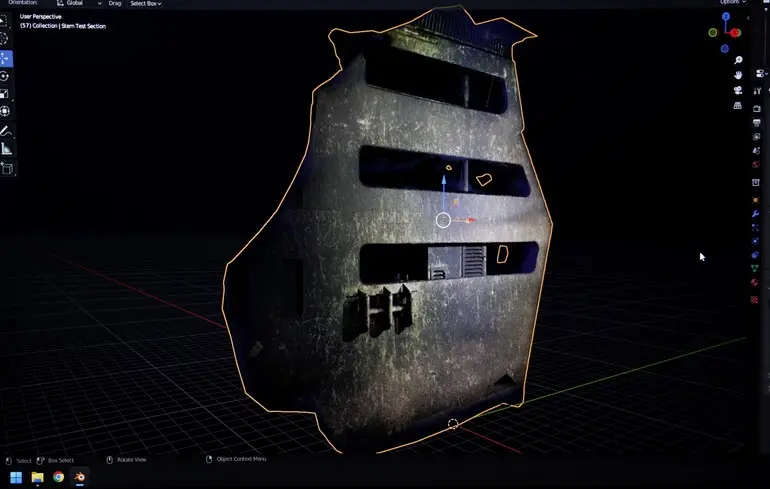Screen dimensions: 770x489
Task: Select the Transform tool
Action: (x=5, y=112)
